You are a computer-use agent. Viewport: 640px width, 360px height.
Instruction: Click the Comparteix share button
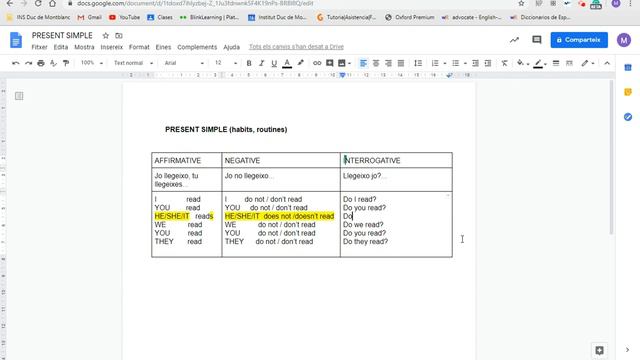tap(579, 40)
